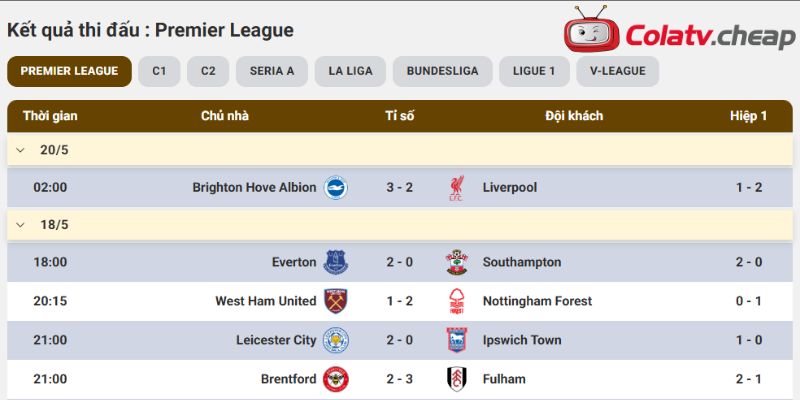Switch to the V-League tab

tap(618, 71)
